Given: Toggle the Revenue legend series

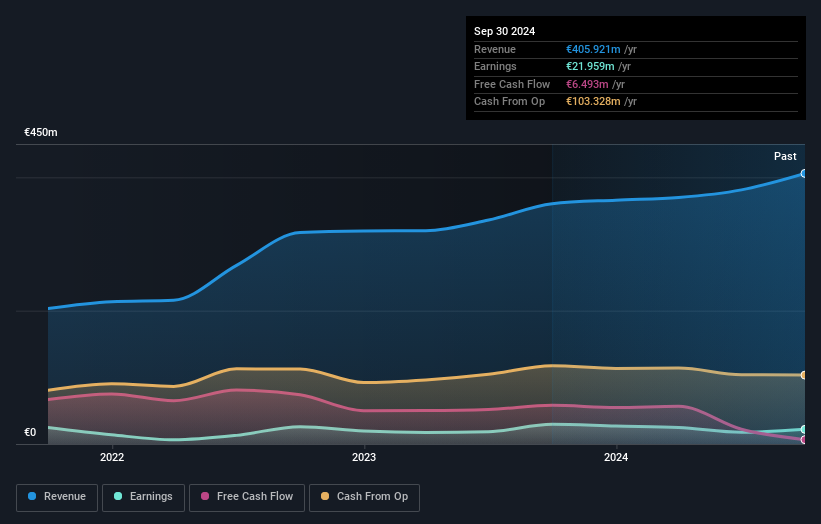Looking at the screenshot, I should pos(57,497).
